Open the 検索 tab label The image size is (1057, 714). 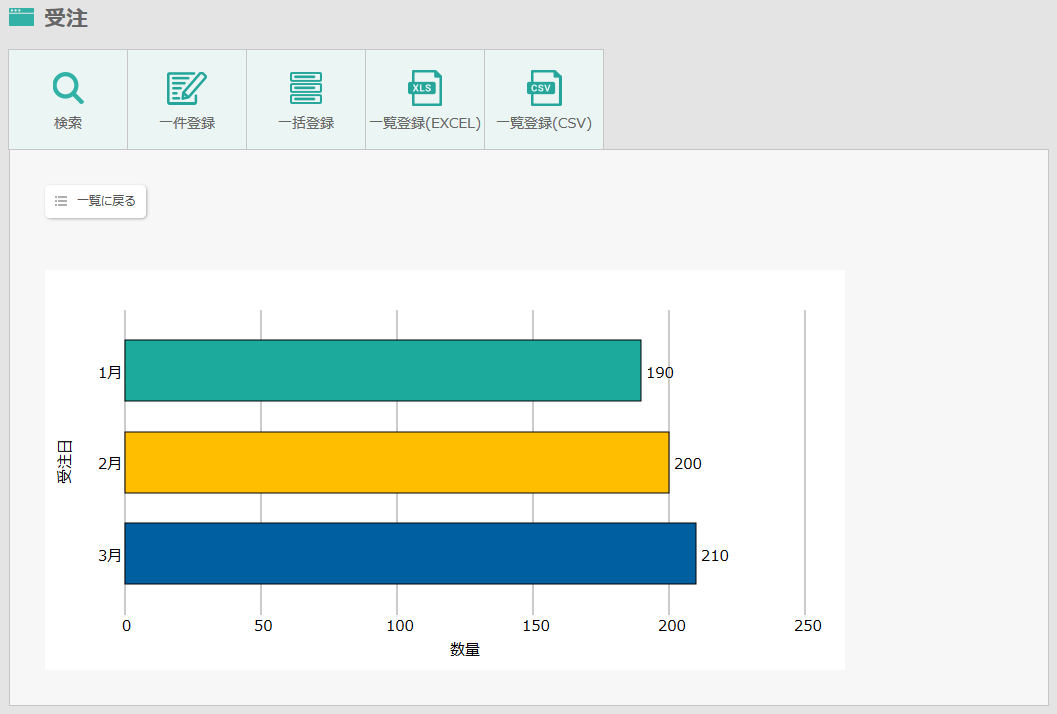pos(68,123)
